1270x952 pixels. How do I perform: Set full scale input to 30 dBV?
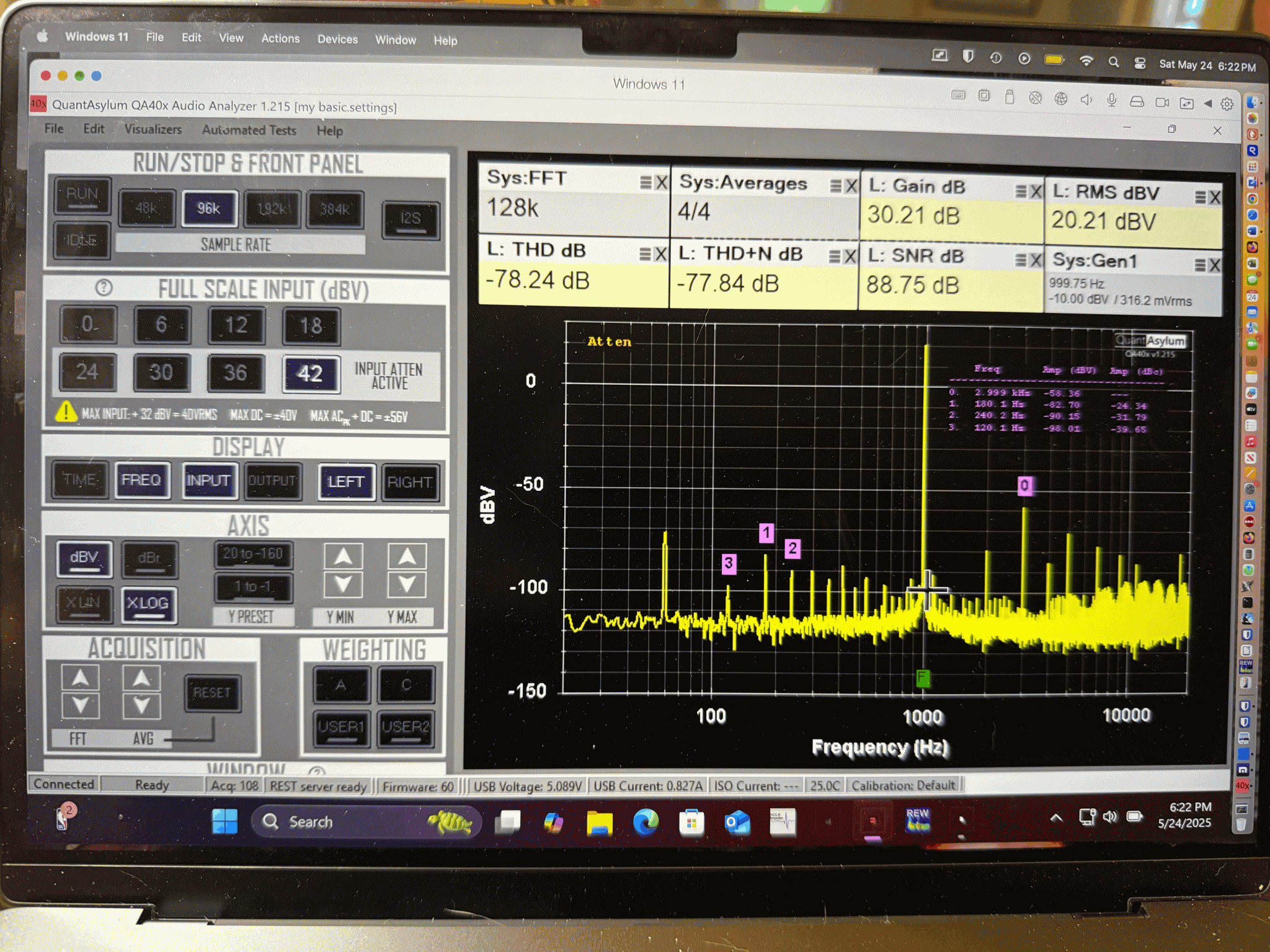pos(161,372)
